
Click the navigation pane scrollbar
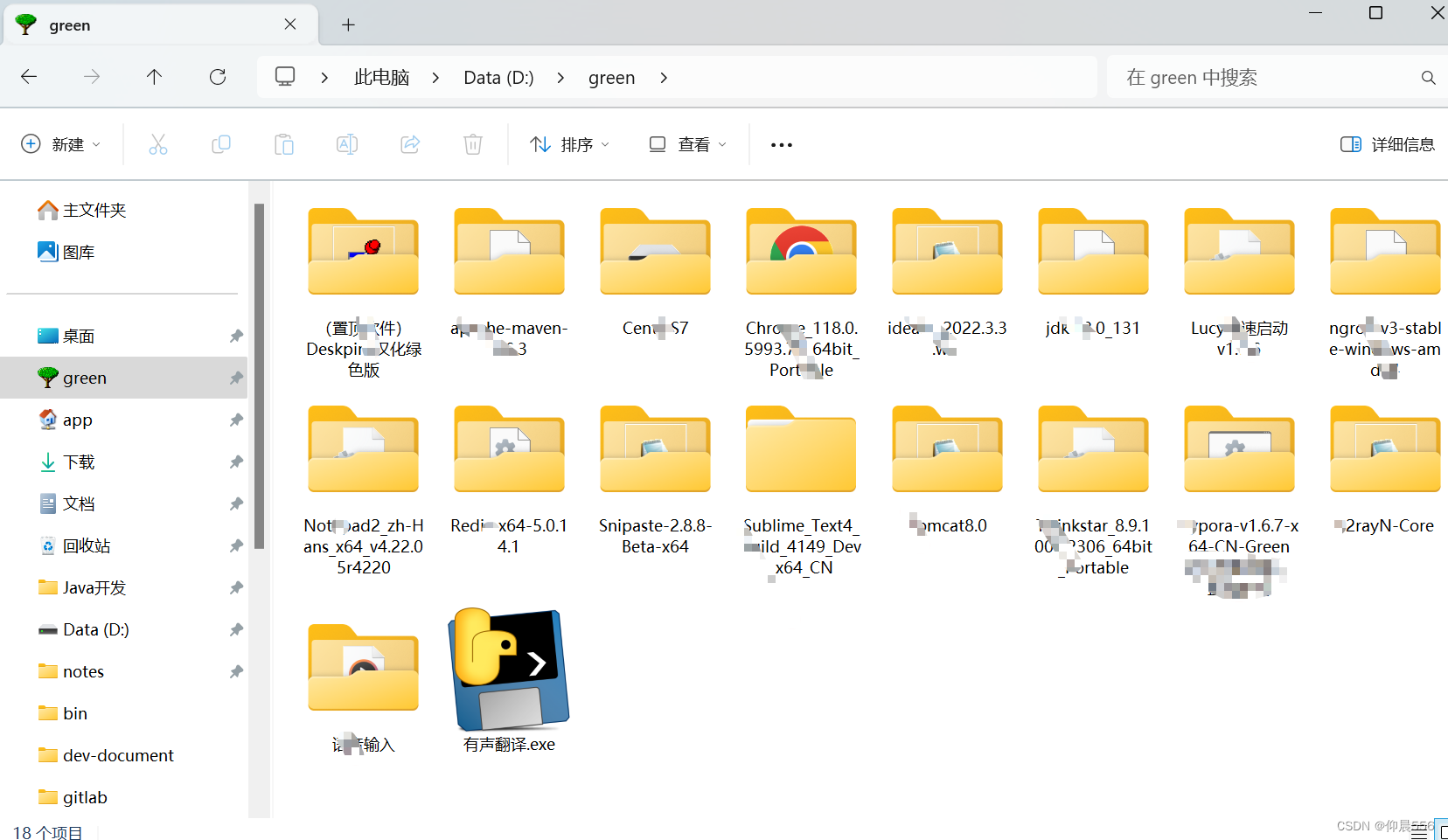[x=259, y=376]
